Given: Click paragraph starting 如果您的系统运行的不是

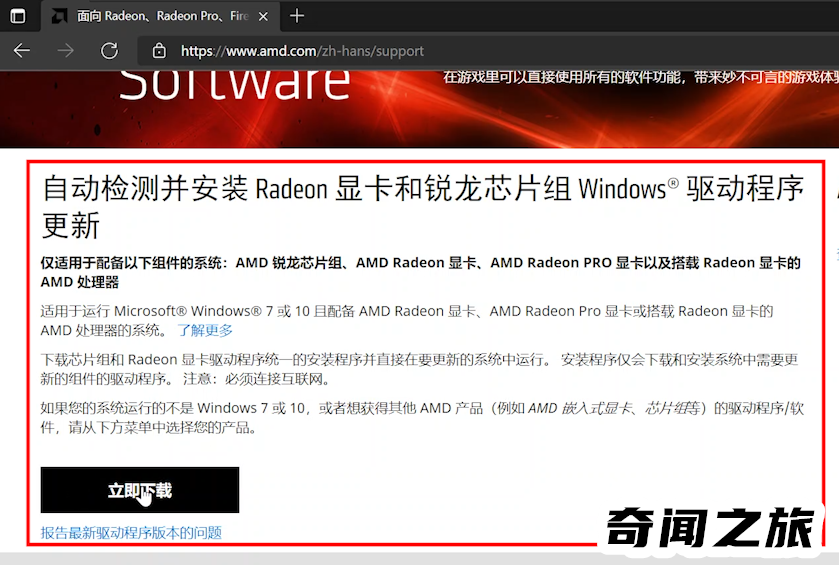Looking at the screenshot, I should [422, 418].
